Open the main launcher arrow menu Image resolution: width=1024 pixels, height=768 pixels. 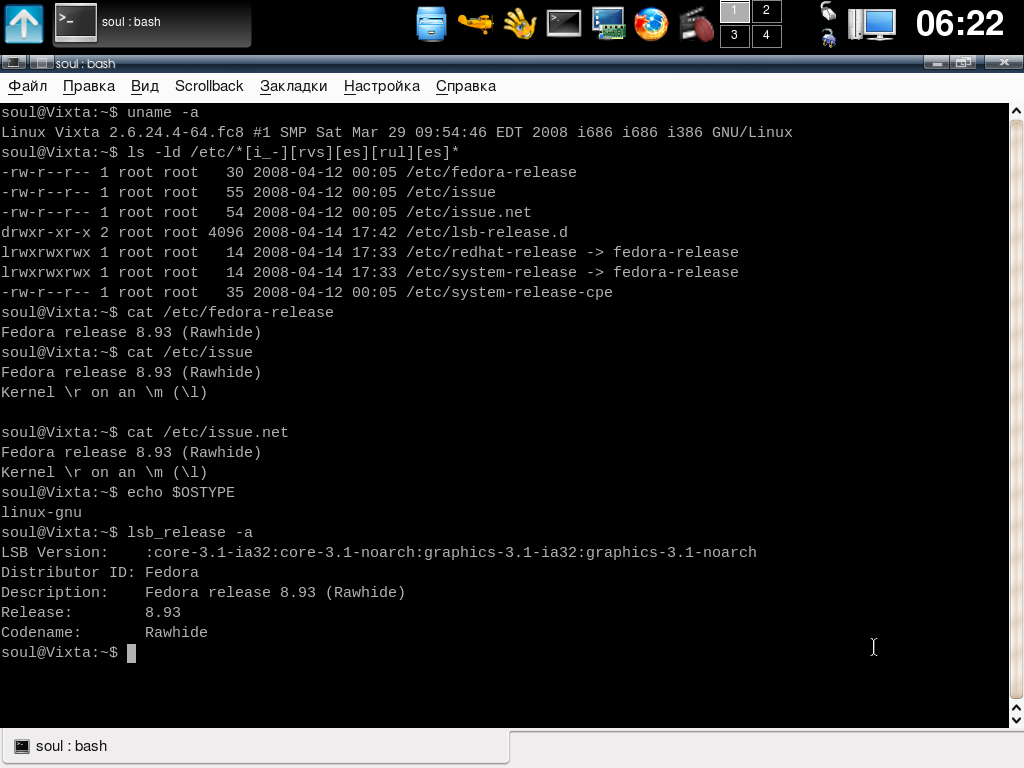pyautogui.click(x=24, y=24)
